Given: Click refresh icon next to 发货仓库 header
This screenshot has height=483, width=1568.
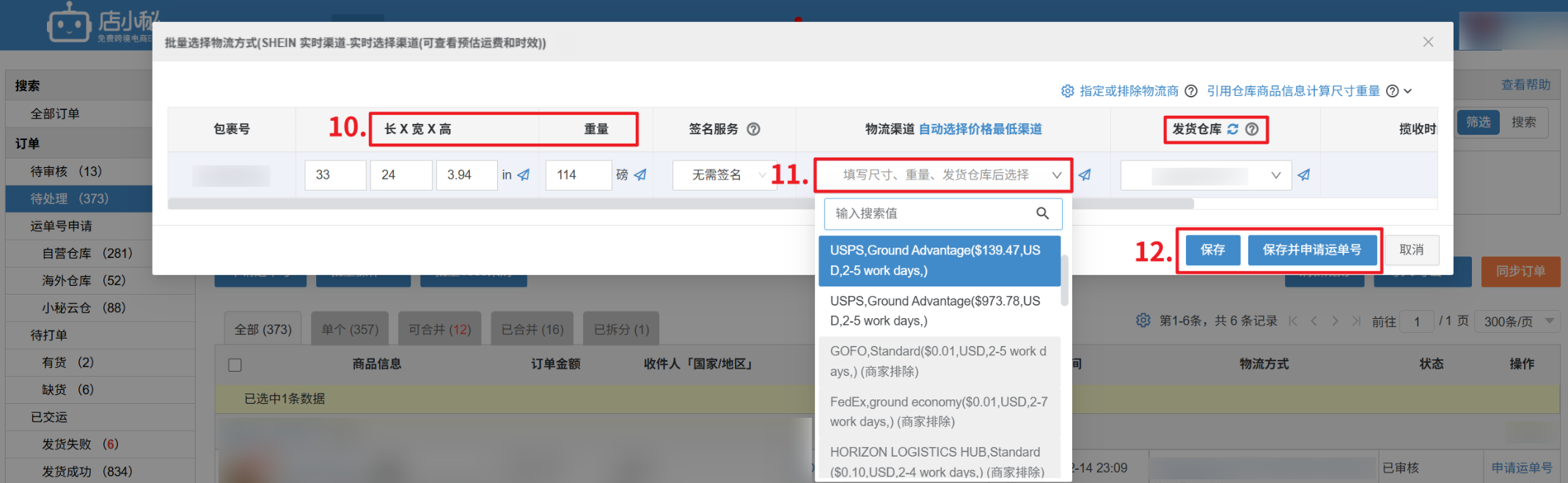Looking at the screenshot, I should pos(1233,129).
